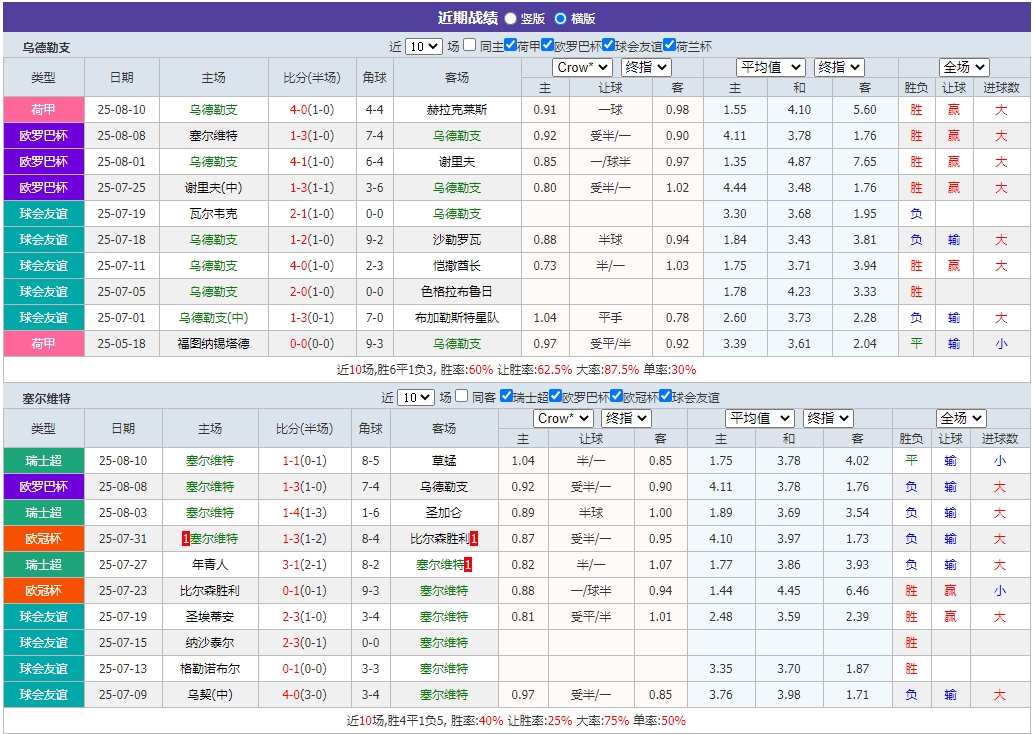Screen dimensions: 1035x734
Task: Click the red card icon after 比尔森胜利
Action: pyautogui.click(x=472, y=537)
